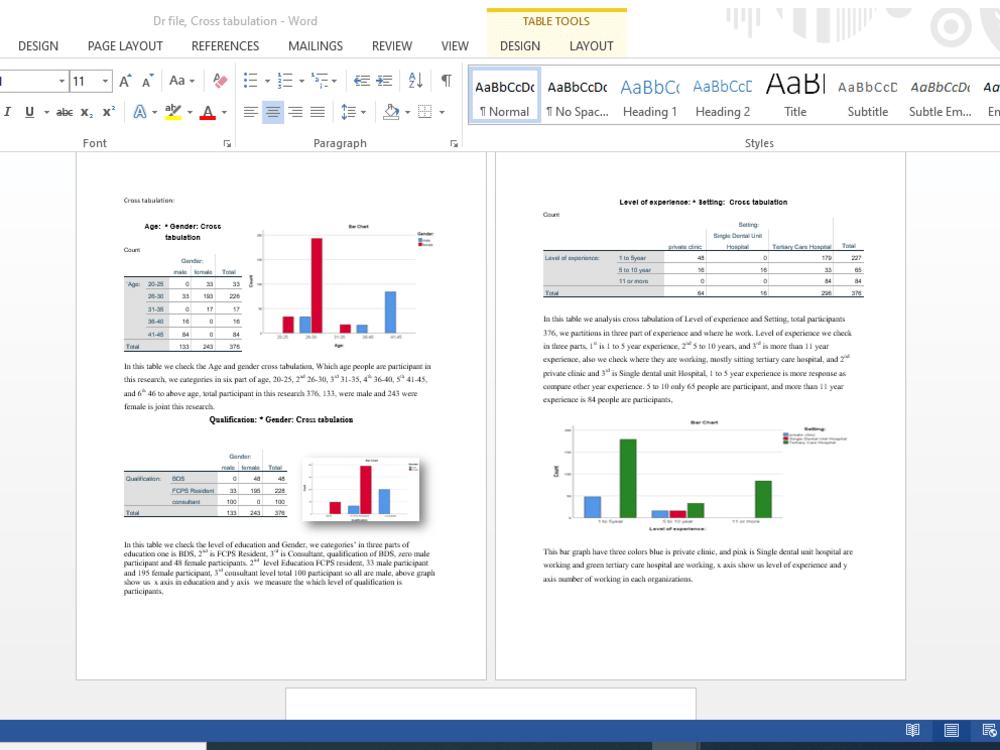
Task: Apply bulleted list formatting
Action: (x=251, y=80)
